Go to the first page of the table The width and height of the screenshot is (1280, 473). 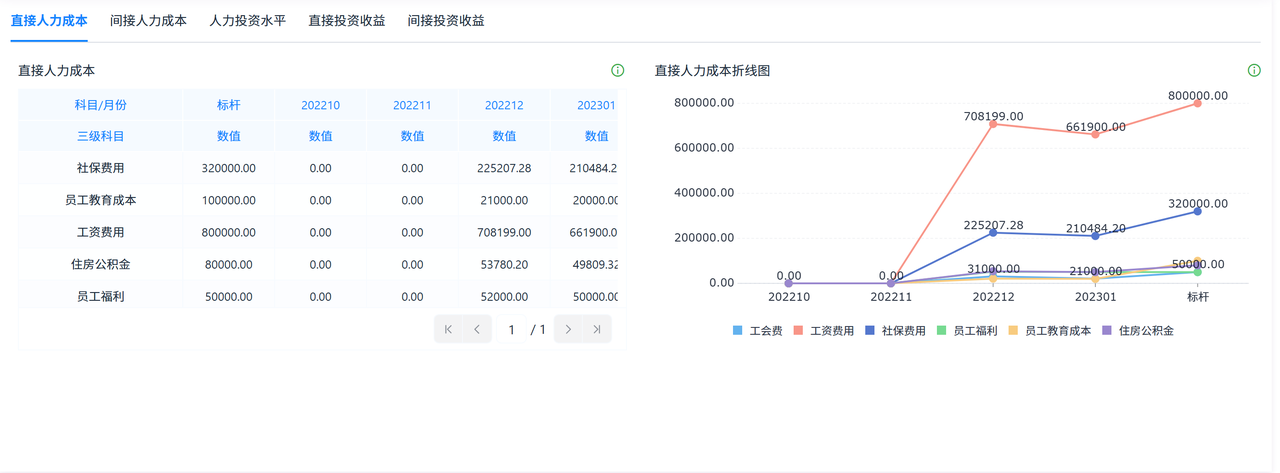[x=448, y=329]
